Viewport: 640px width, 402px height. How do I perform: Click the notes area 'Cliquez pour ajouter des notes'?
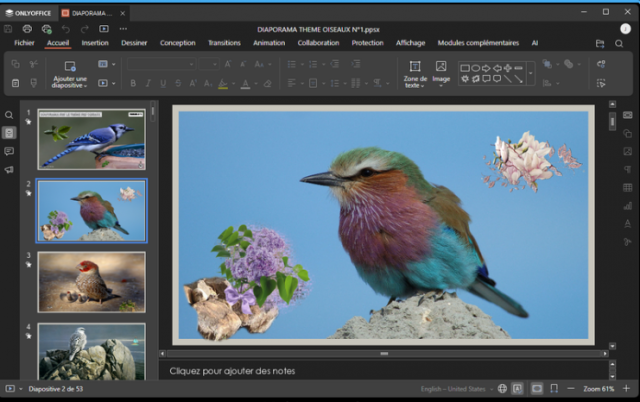pyautogui.click(x=232, y=371)
